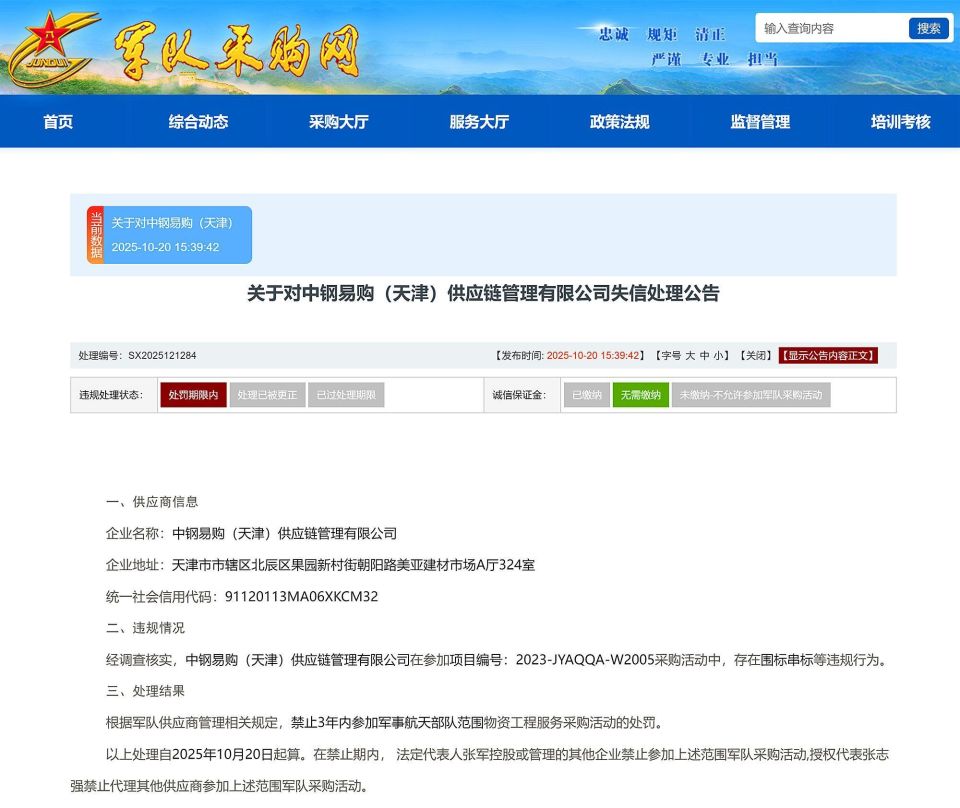Select the 无需缴纳 deposit option
960x808 pixels.
pyautogui.click(x=640, y=395)
